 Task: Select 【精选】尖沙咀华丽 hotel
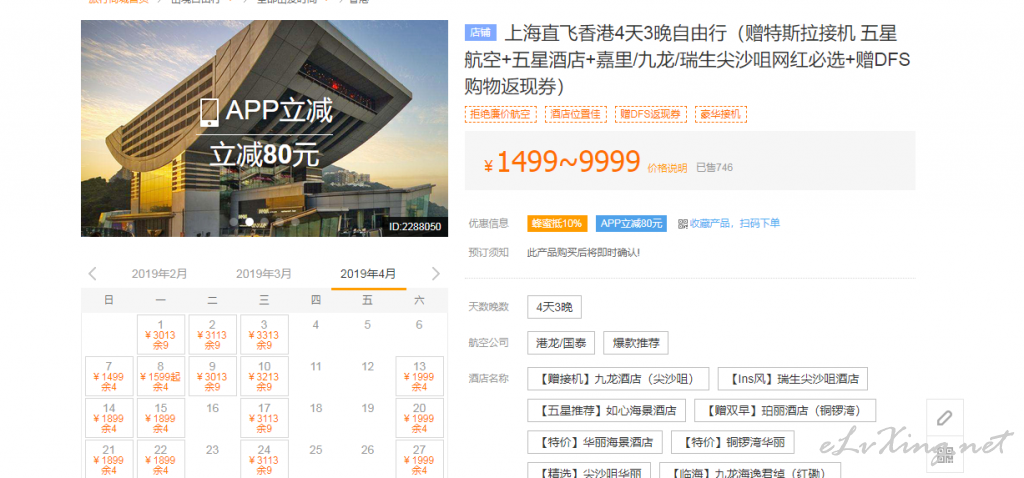tap(589, 471)
